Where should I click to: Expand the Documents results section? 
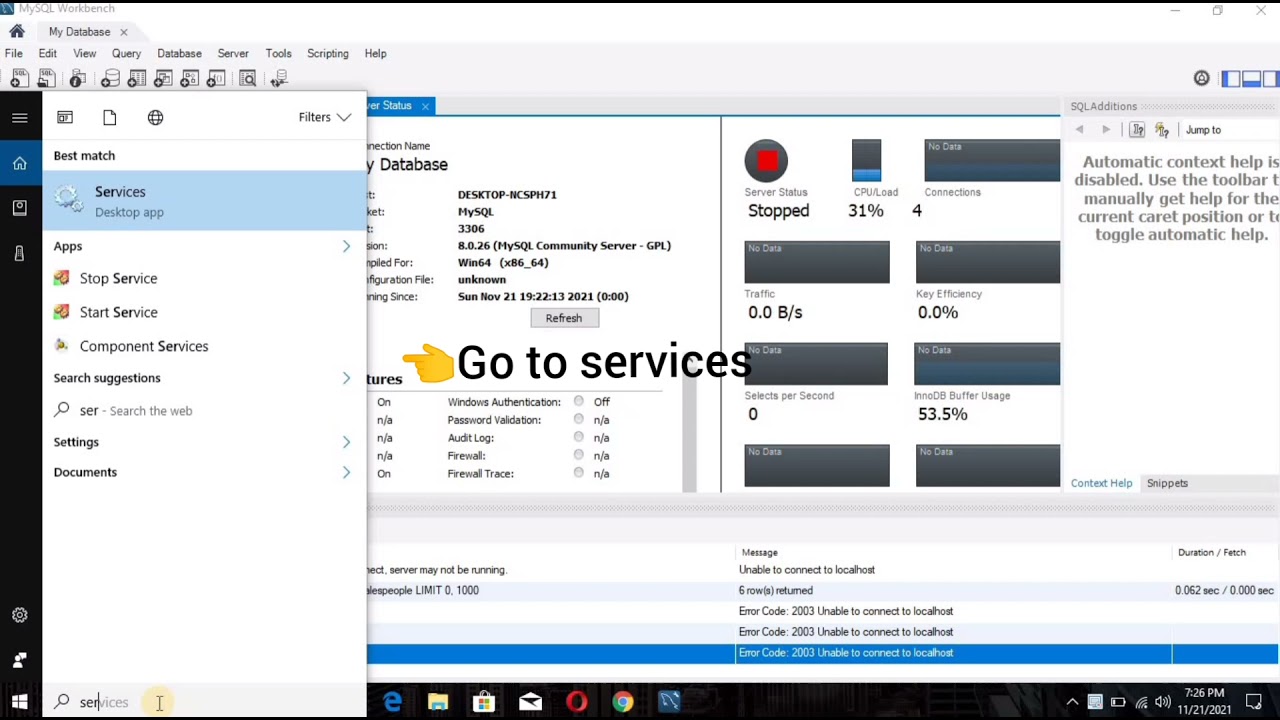coord(346,472)
